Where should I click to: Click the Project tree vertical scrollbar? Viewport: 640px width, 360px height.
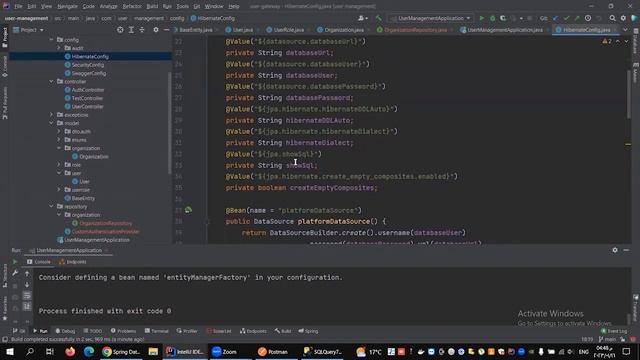click(169, 122)
